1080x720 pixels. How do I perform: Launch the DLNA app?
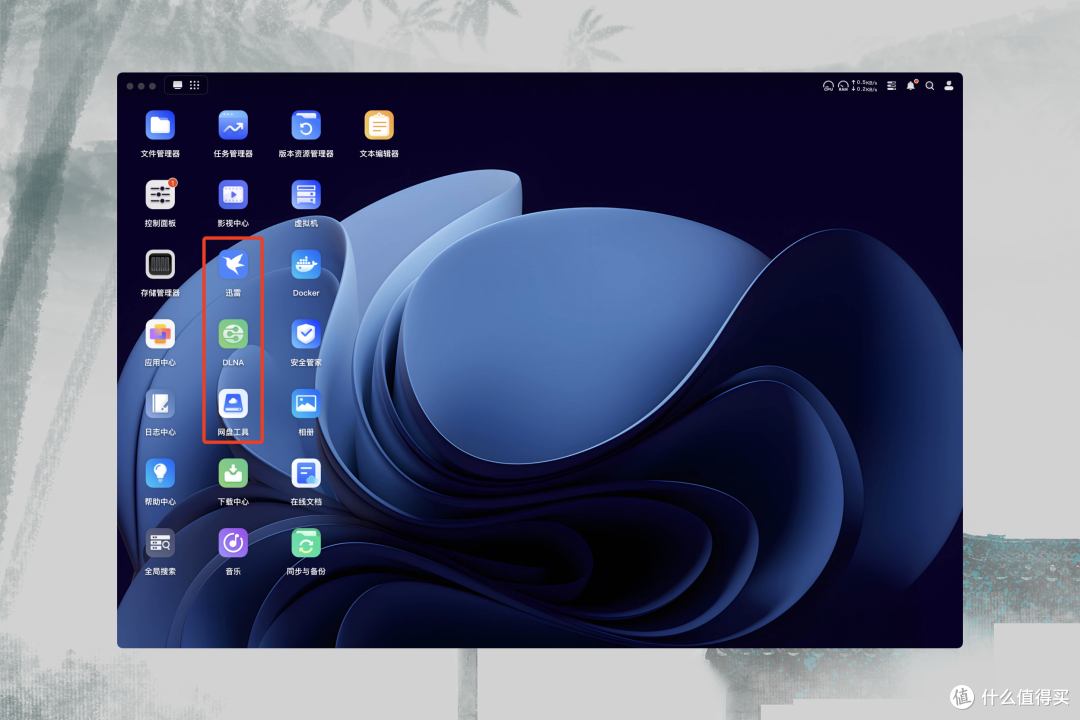pos(233,334)
